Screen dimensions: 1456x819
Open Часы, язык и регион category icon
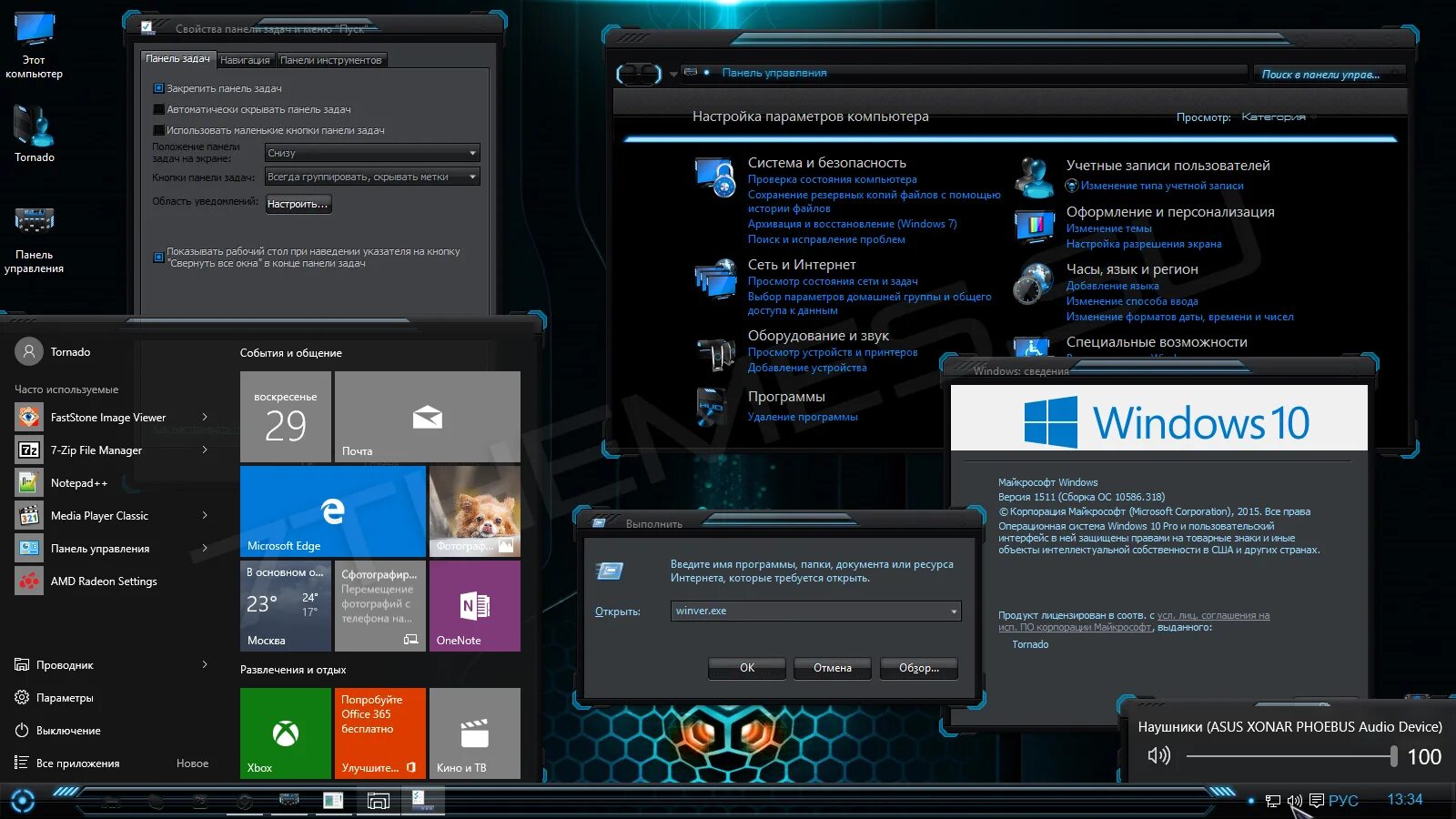point(1034,283)
